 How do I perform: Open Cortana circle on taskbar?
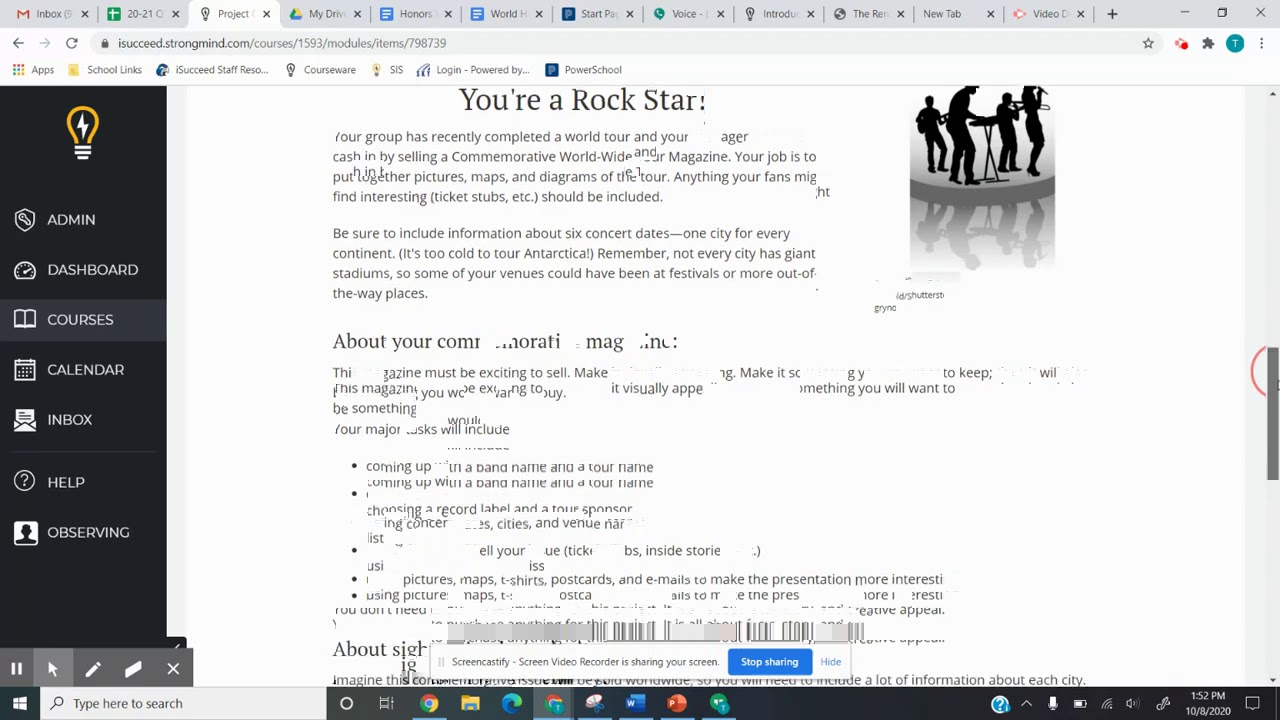[346, 703]
